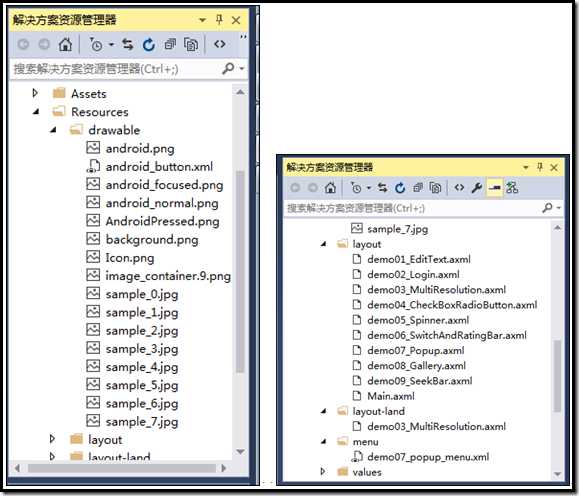Click left panel horizontal scrollbar right arrow

click(223, 468)
